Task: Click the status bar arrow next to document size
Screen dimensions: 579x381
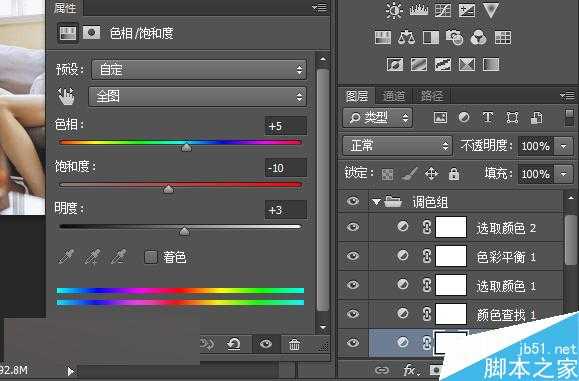Action: [71, 371]
